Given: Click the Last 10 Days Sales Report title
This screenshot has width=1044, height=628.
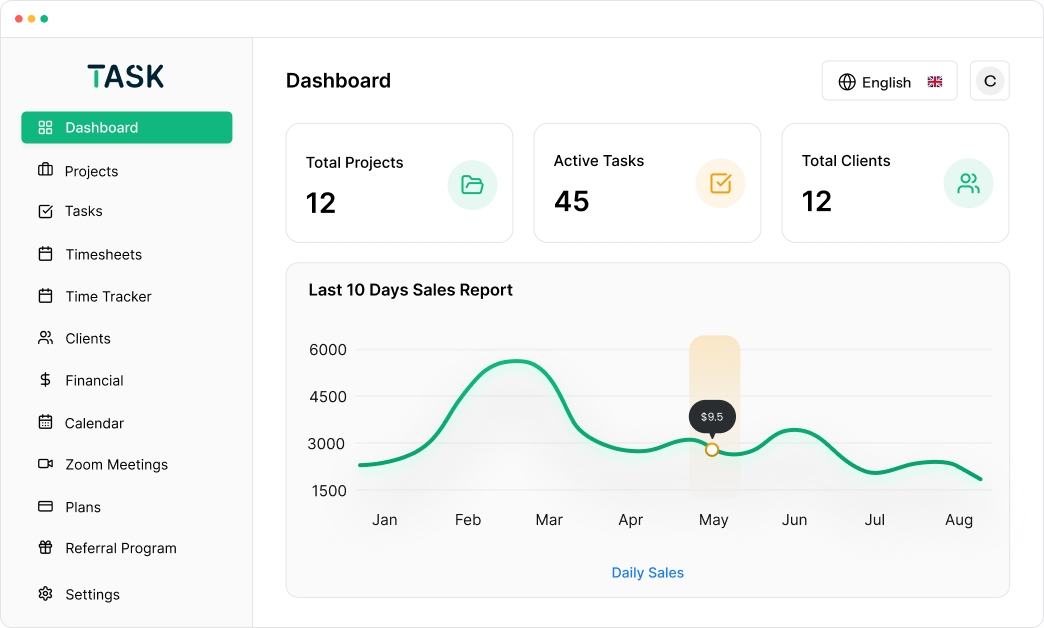Looking at the screenshot, I should [410, 290].
